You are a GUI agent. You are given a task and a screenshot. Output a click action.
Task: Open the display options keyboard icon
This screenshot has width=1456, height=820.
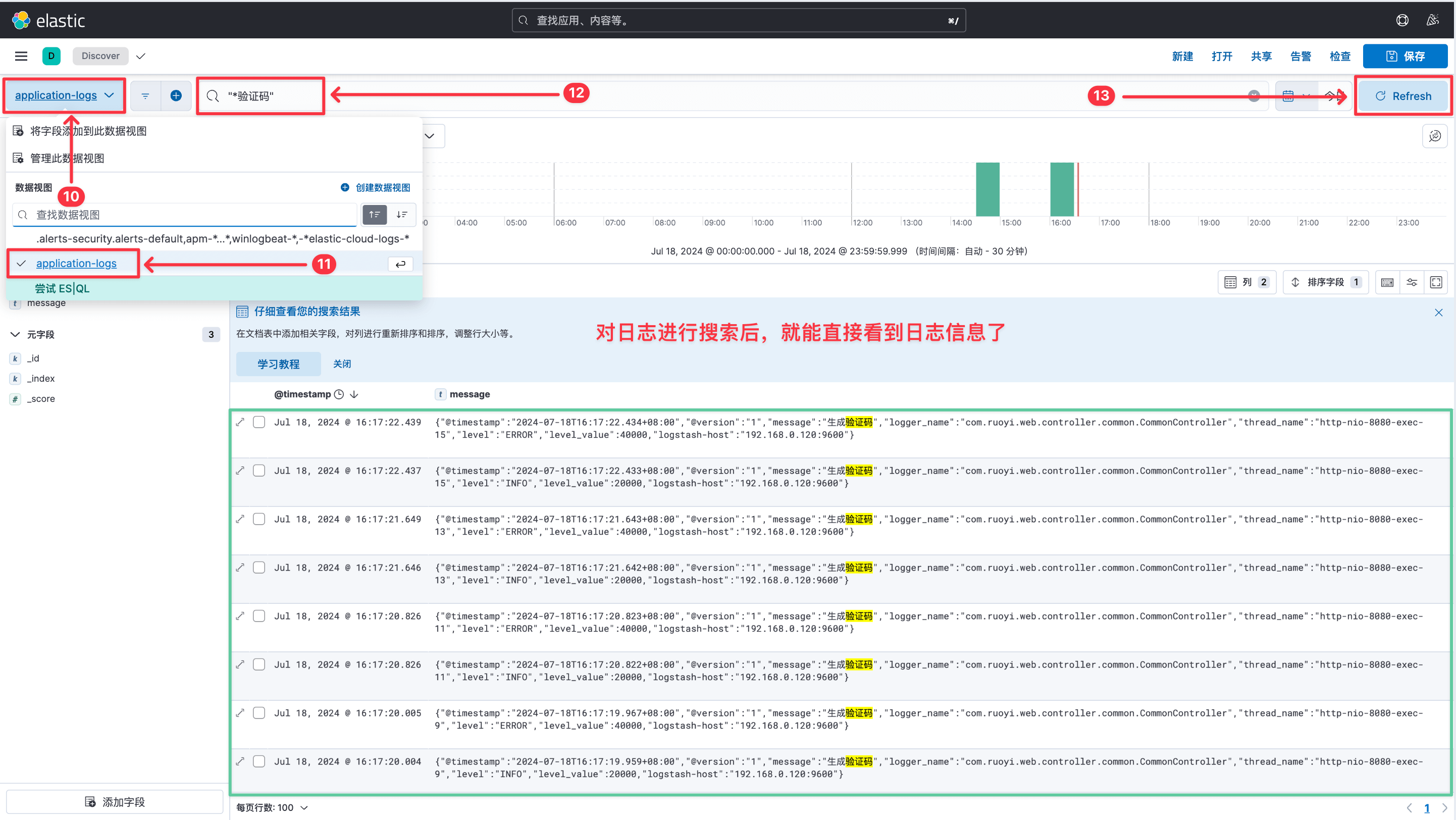tap(1387, 282)
